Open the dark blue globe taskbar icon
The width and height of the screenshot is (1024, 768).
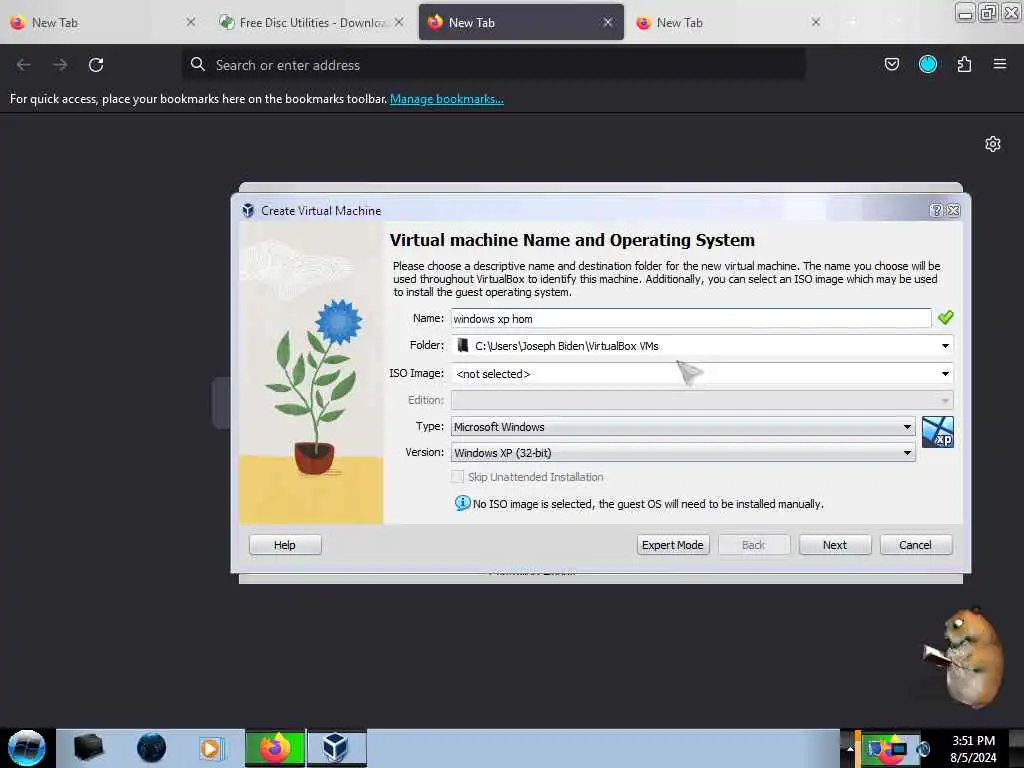pos(151,748)
